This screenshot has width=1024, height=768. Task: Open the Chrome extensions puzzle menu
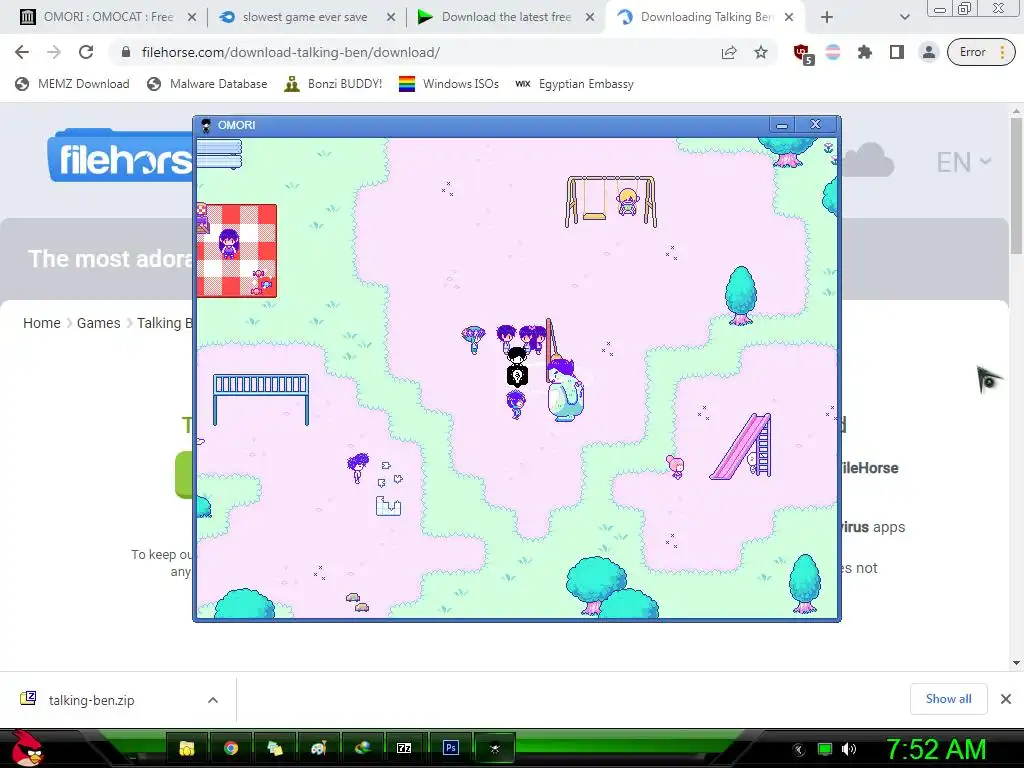[865, 52]
